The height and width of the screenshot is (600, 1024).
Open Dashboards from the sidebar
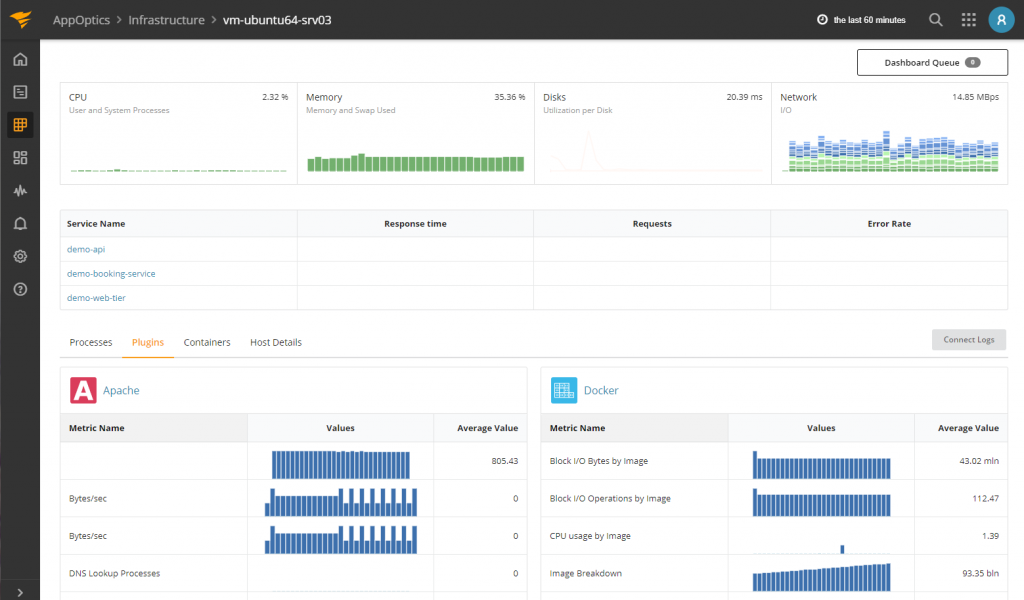pos(20,158)
